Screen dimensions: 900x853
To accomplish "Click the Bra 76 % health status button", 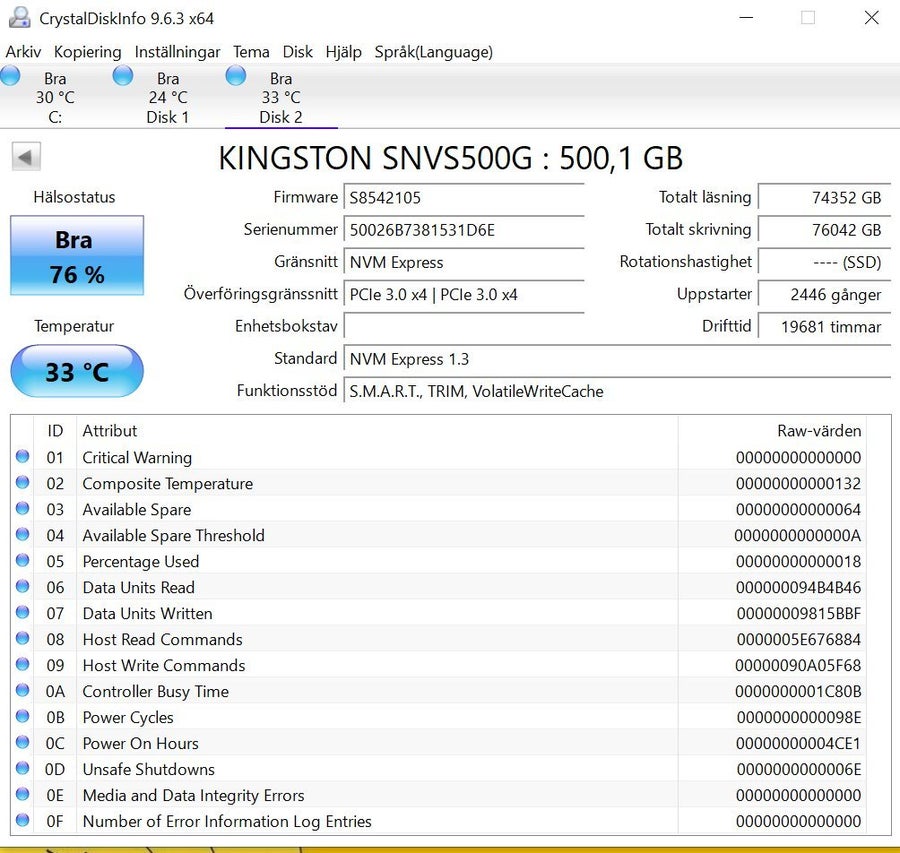I will pyautogui.click(x=77, y=255).
